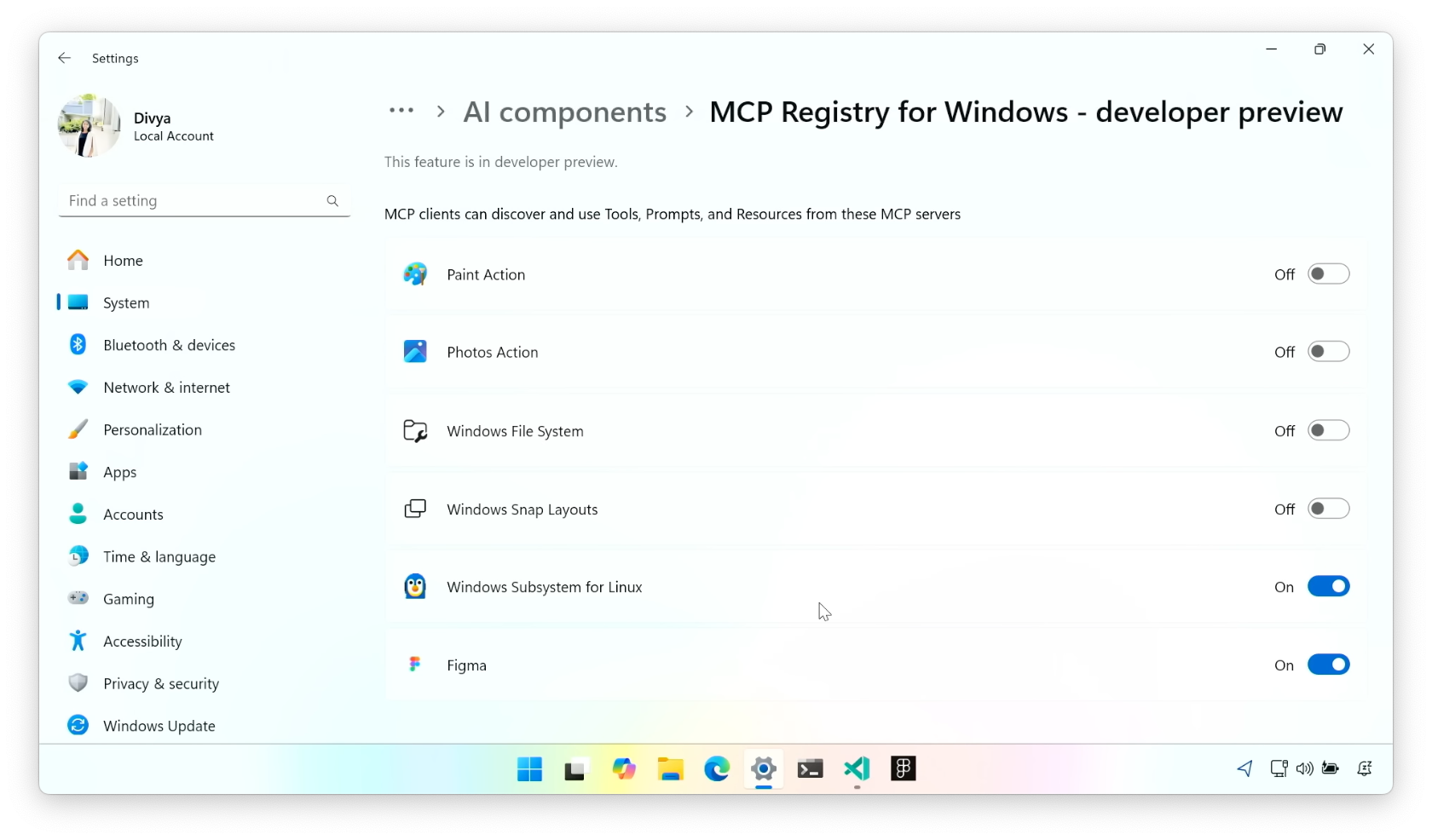Minimize the Settings window
This screenshot has width=1432, height=840.
(x=1271, y=49)
